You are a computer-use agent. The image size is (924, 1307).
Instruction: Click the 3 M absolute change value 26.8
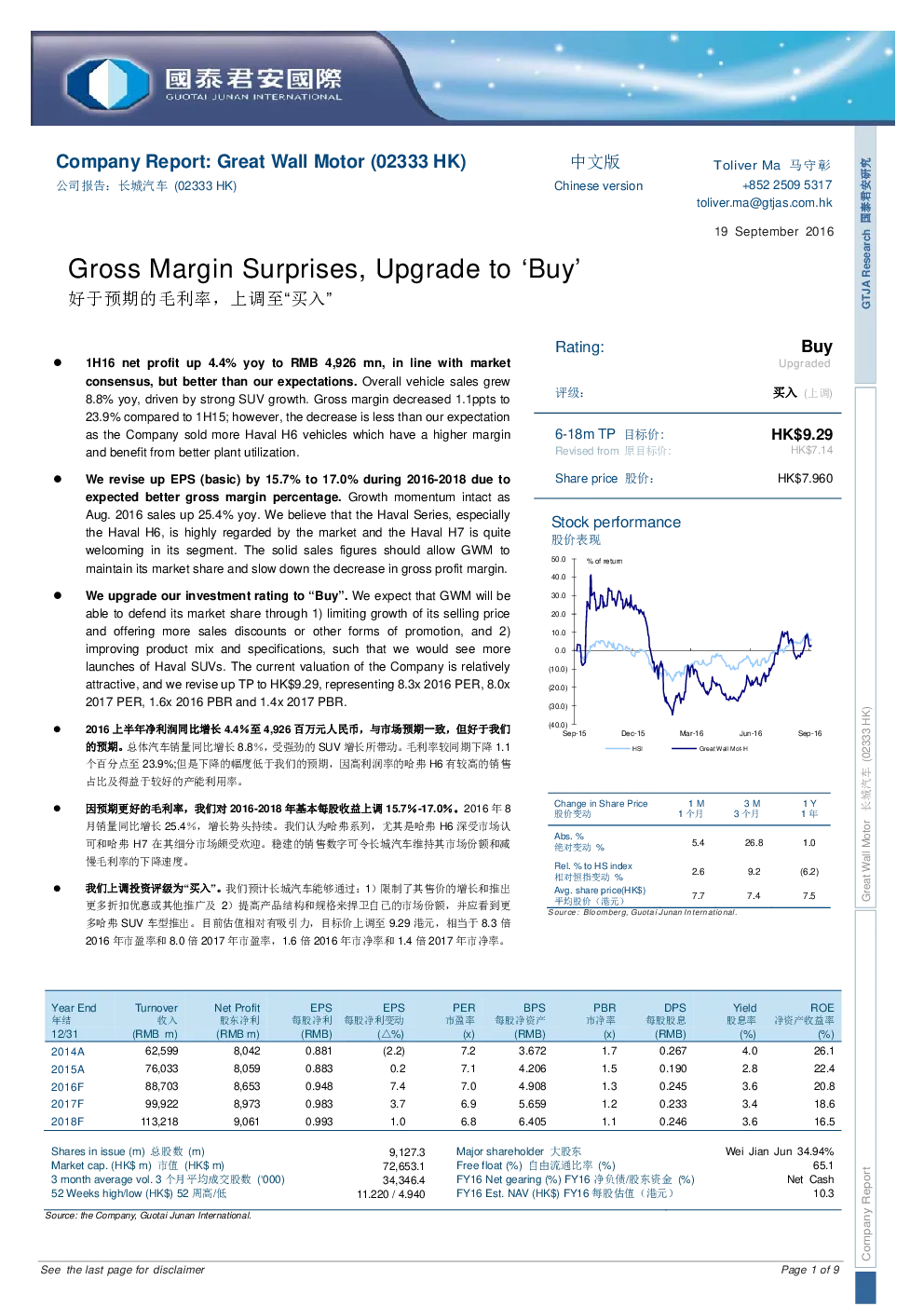754,843
